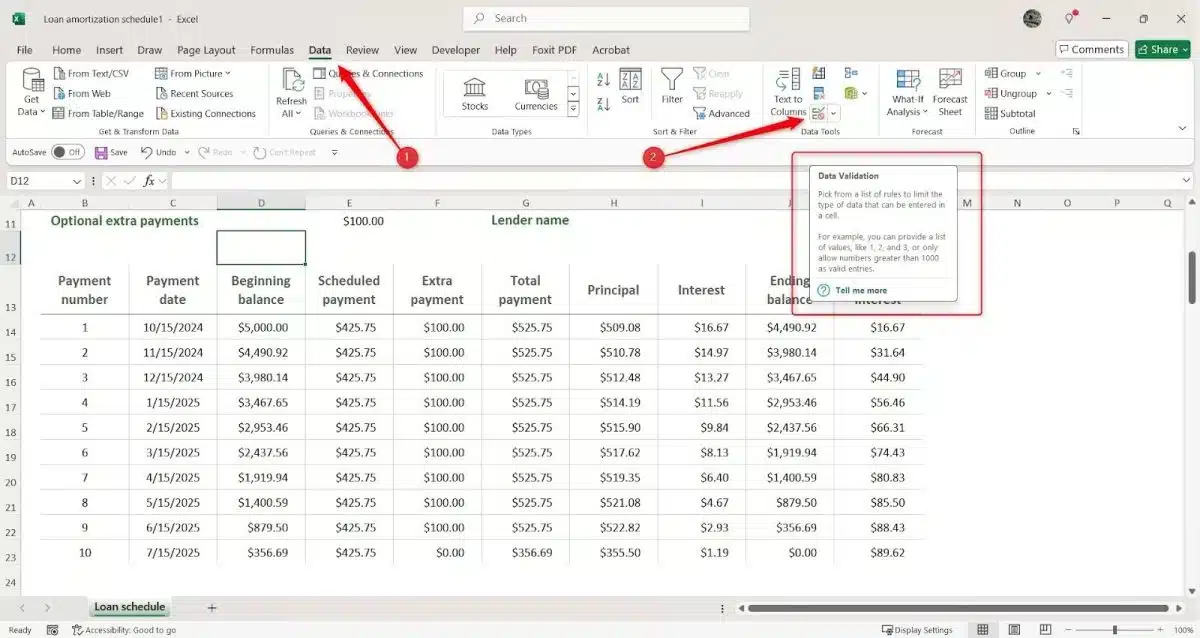Switch to the Insert tab

(110, 50)
